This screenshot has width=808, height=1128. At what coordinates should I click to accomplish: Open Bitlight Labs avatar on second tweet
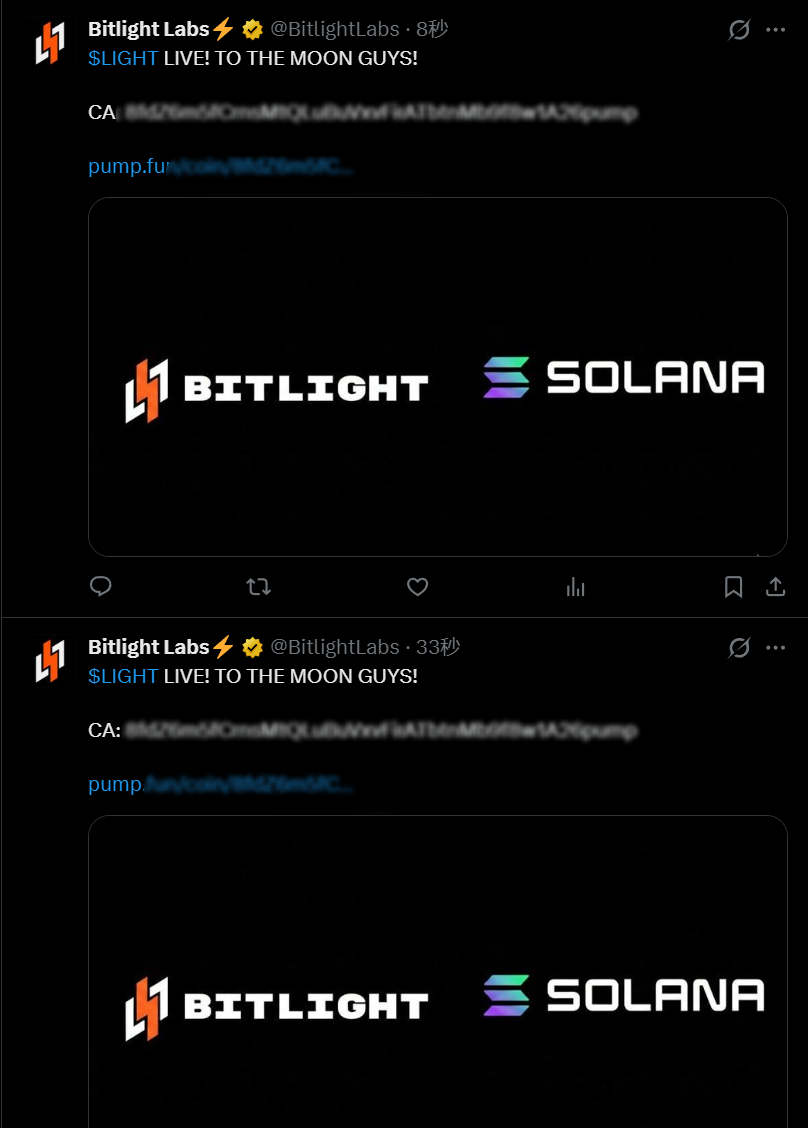[x=50, y=660]
